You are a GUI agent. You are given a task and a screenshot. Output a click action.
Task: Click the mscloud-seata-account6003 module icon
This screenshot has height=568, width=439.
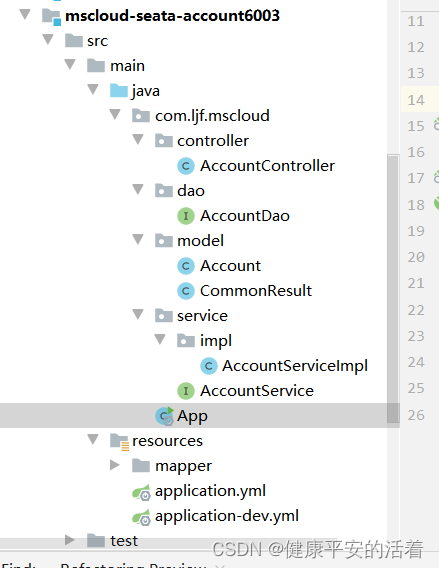(x=51, y=17)
